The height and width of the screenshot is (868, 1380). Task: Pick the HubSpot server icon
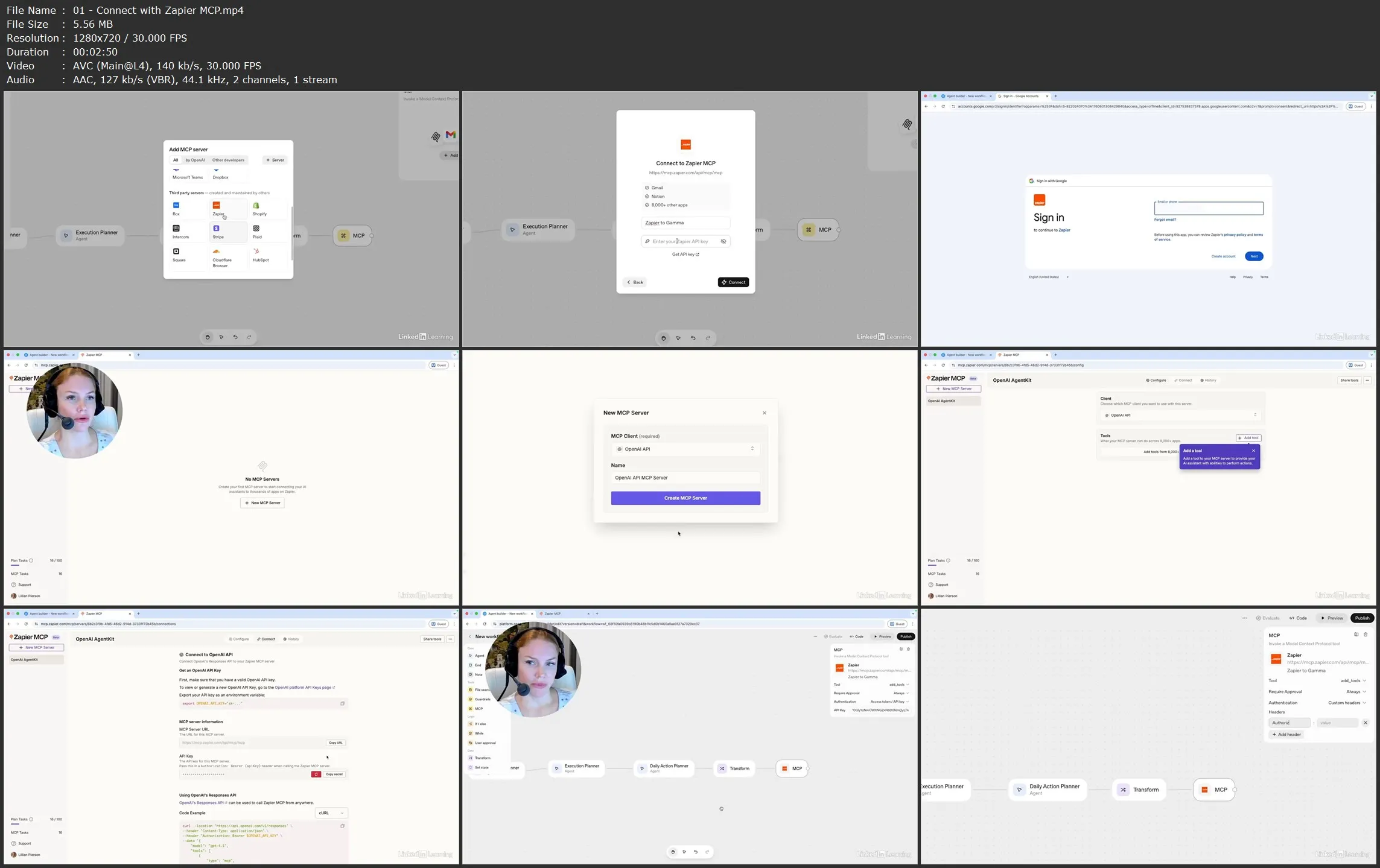pyautogui.click(x=256, y=252)
